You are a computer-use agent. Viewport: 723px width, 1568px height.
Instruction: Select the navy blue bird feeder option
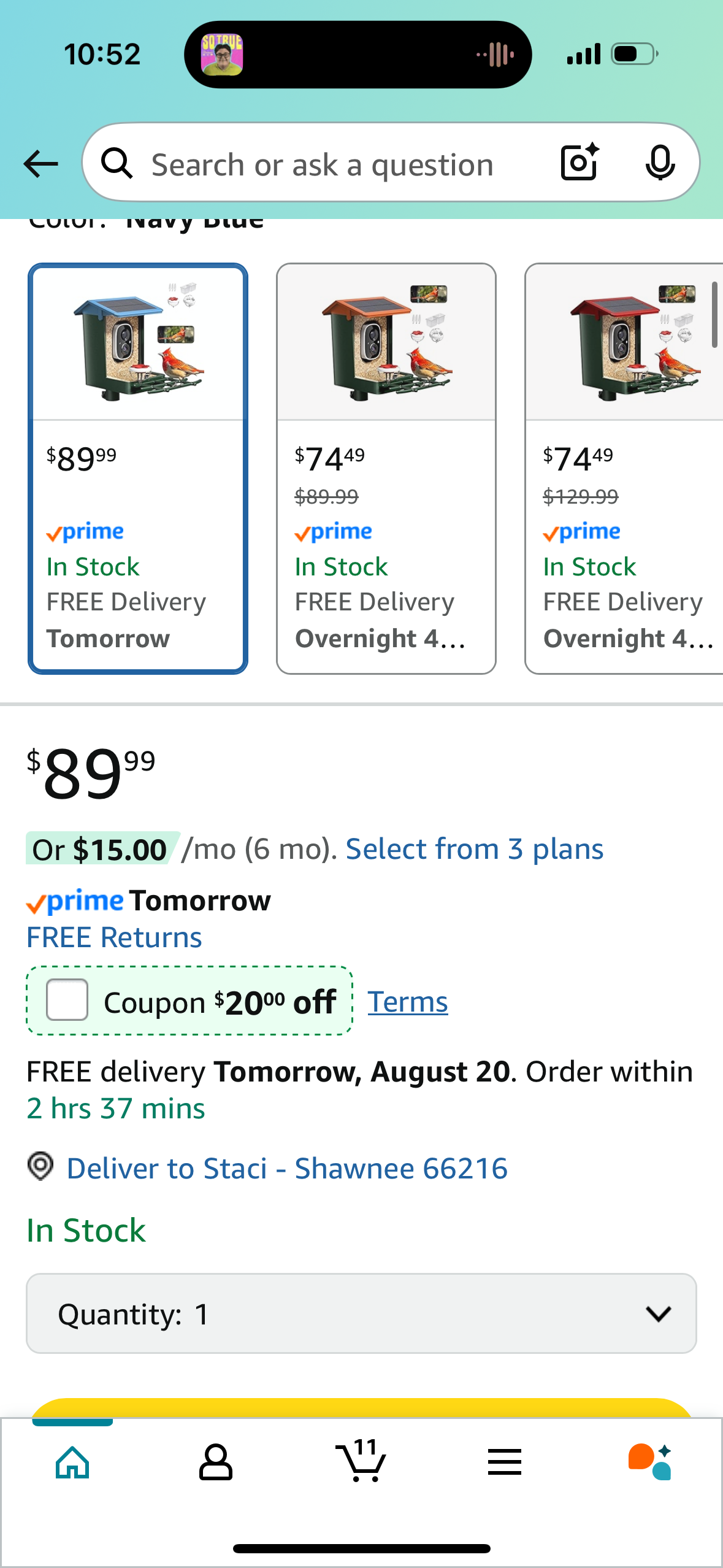[138, 469]
